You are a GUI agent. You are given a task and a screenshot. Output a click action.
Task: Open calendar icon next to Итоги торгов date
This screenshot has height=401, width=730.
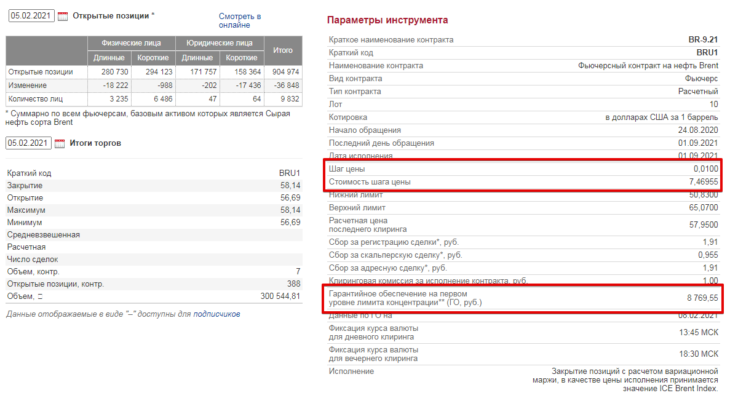[60, 143]
